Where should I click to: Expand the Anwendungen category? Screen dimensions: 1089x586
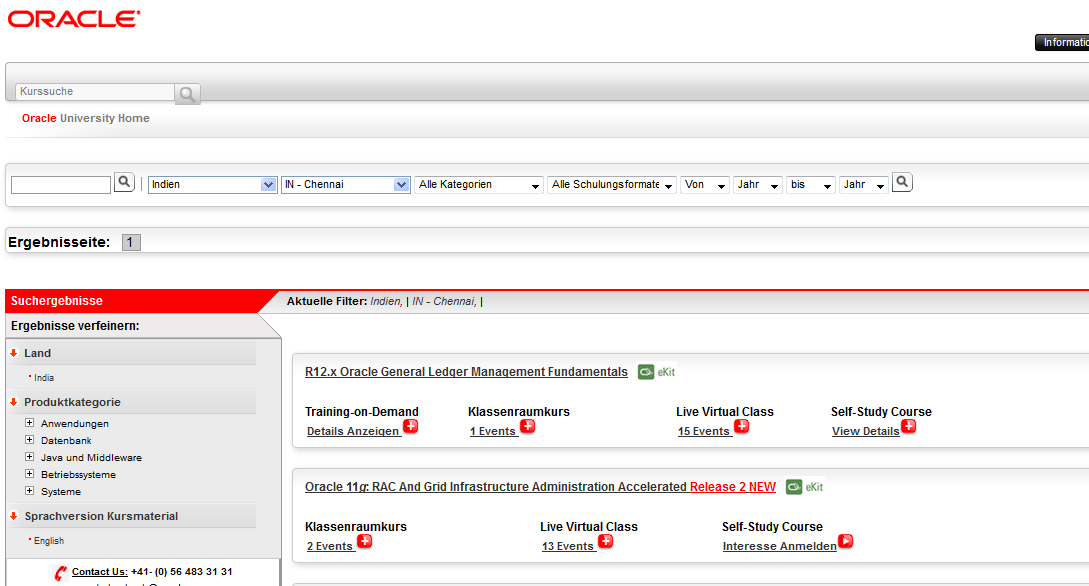29,422
